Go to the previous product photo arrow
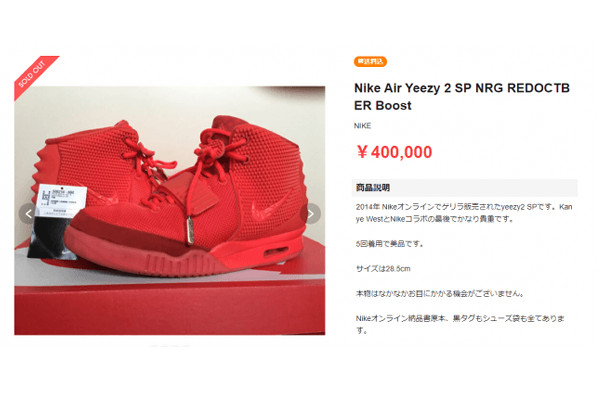The image size is (600, 400). (28, 214)
